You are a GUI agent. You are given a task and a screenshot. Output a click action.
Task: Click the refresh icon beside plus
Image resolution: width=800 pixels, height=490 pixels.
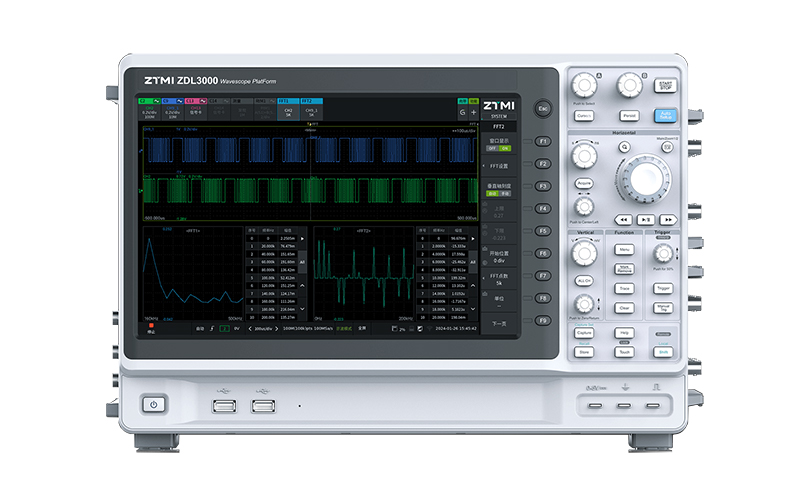(462, 112)
